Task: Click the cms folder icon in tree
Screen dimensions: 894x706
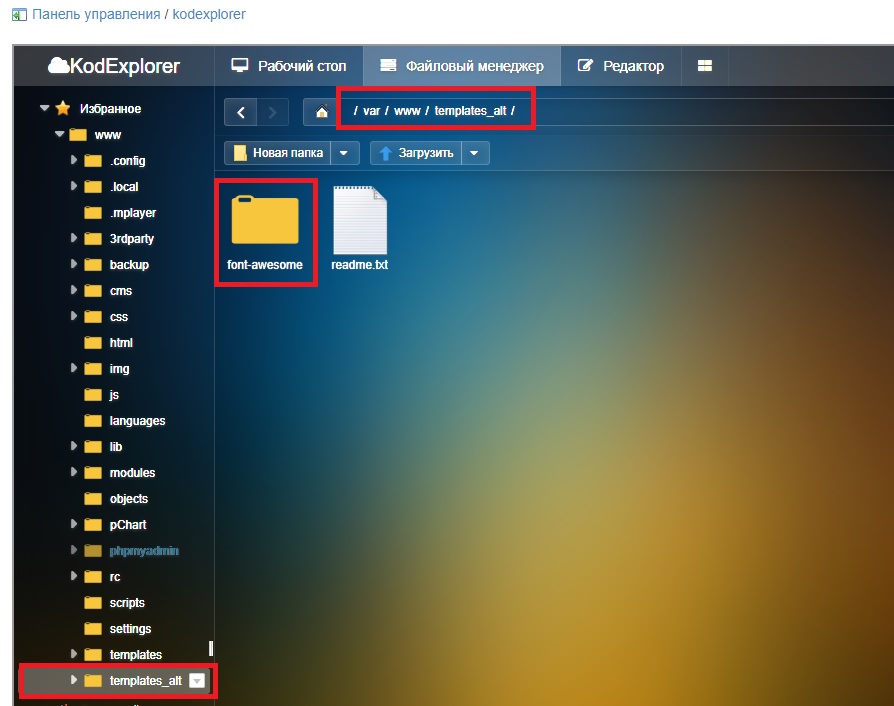Action: tap(93, 291)
